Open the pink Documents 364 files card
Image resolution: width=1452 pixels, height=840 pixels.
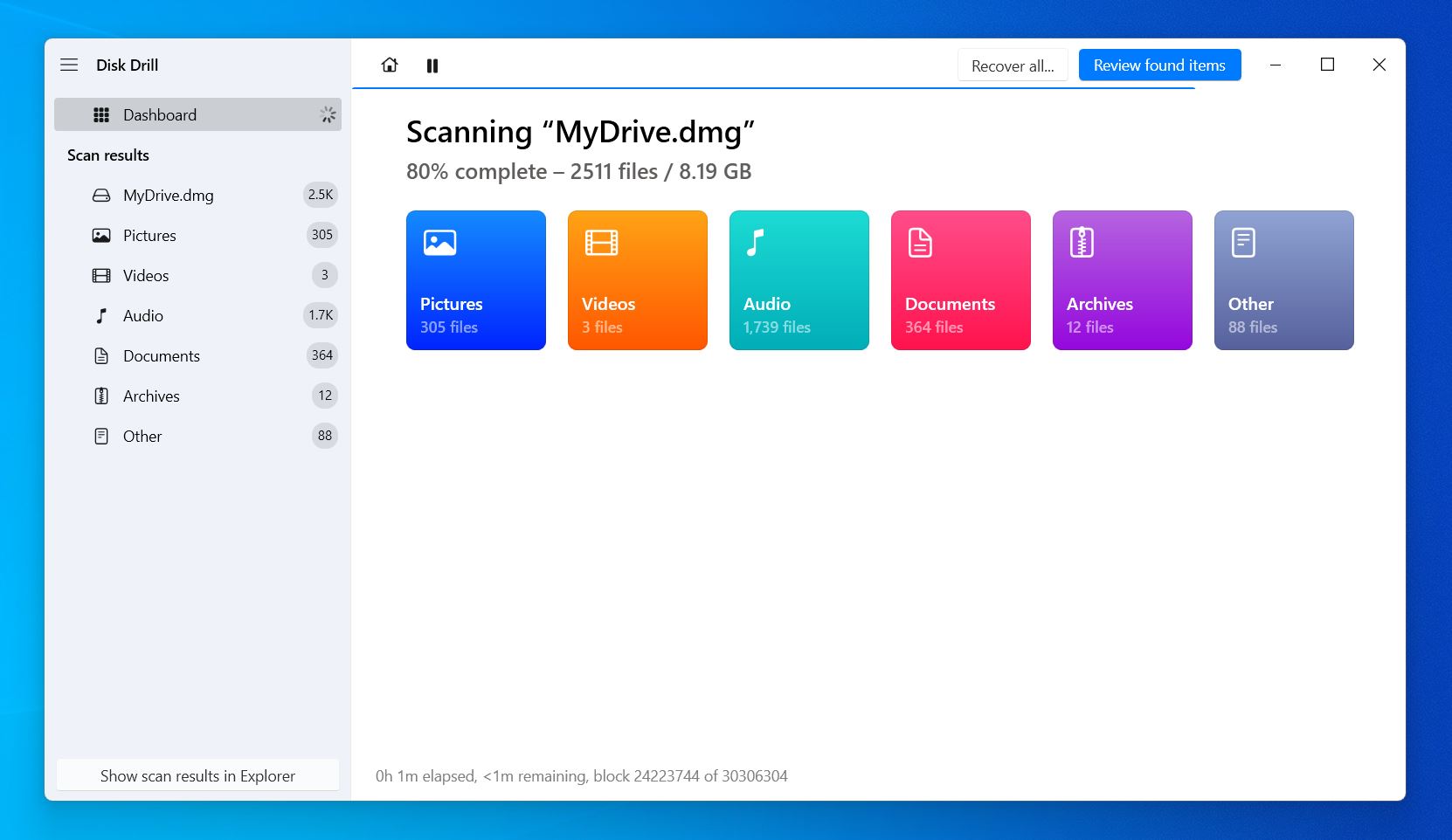[x=961, y=280]
